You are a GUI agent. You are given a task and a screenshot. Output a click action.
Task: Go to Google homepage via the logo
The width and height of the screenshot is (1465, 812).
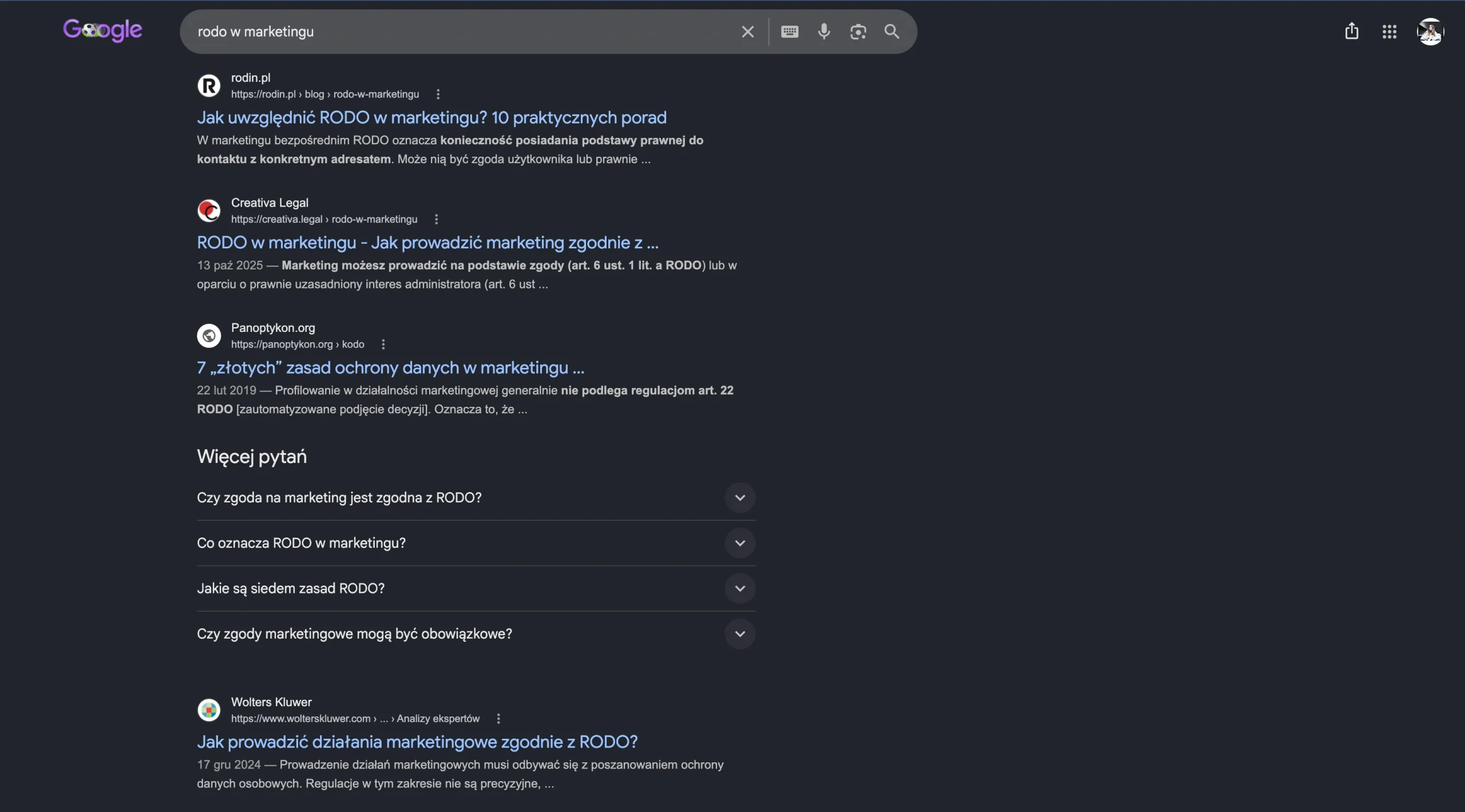(x=103, y=30)
